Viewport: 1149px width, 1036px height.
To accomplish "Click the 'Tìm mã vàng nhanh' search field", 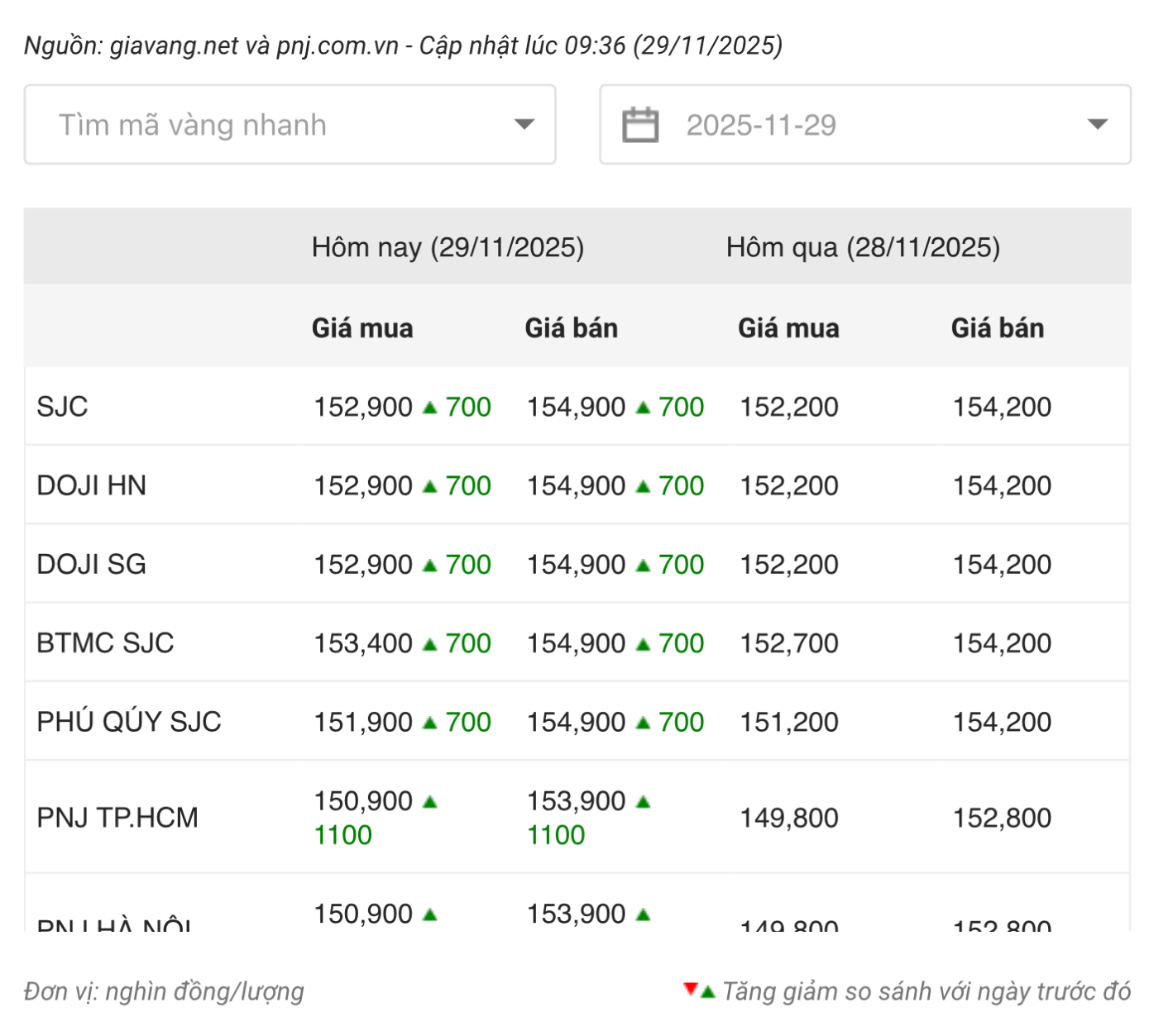I will 273,125.
